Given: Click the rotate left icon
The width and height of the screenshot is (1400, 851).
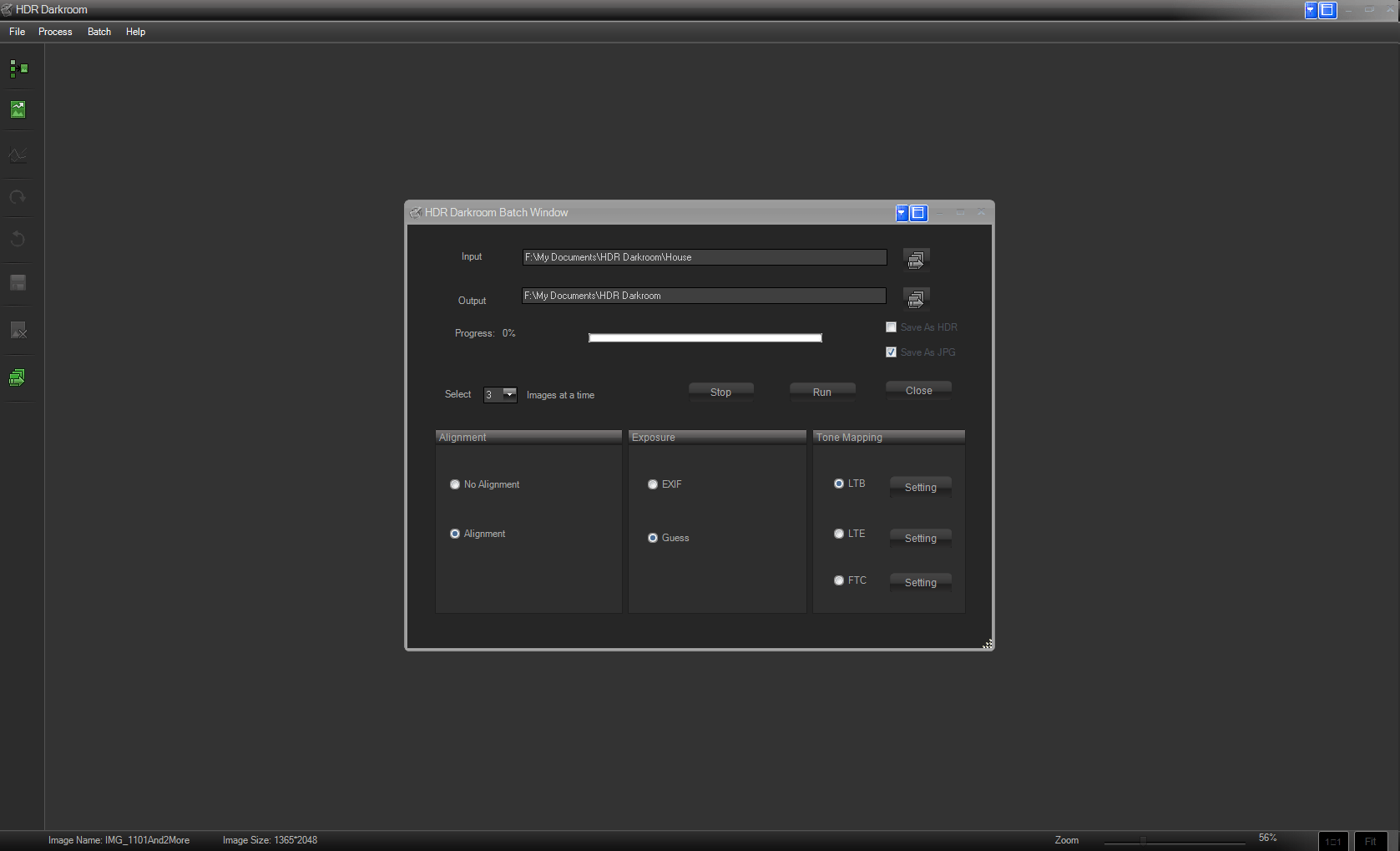Looking at the screenshot, I should [18, 240].
